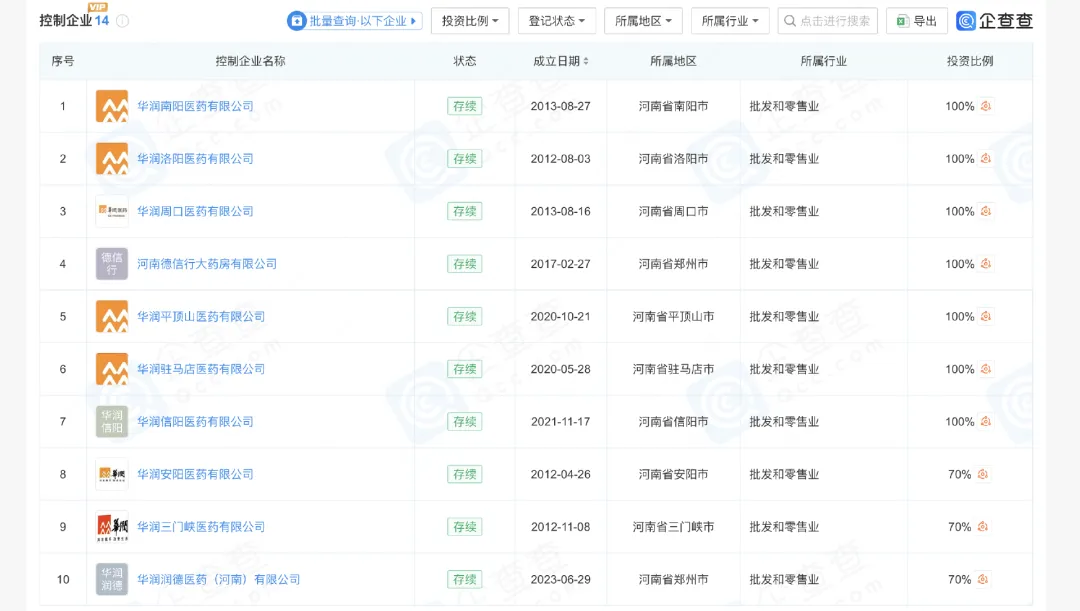Export the list with 导出 button

pyautogui.click(x=916, y=21)
